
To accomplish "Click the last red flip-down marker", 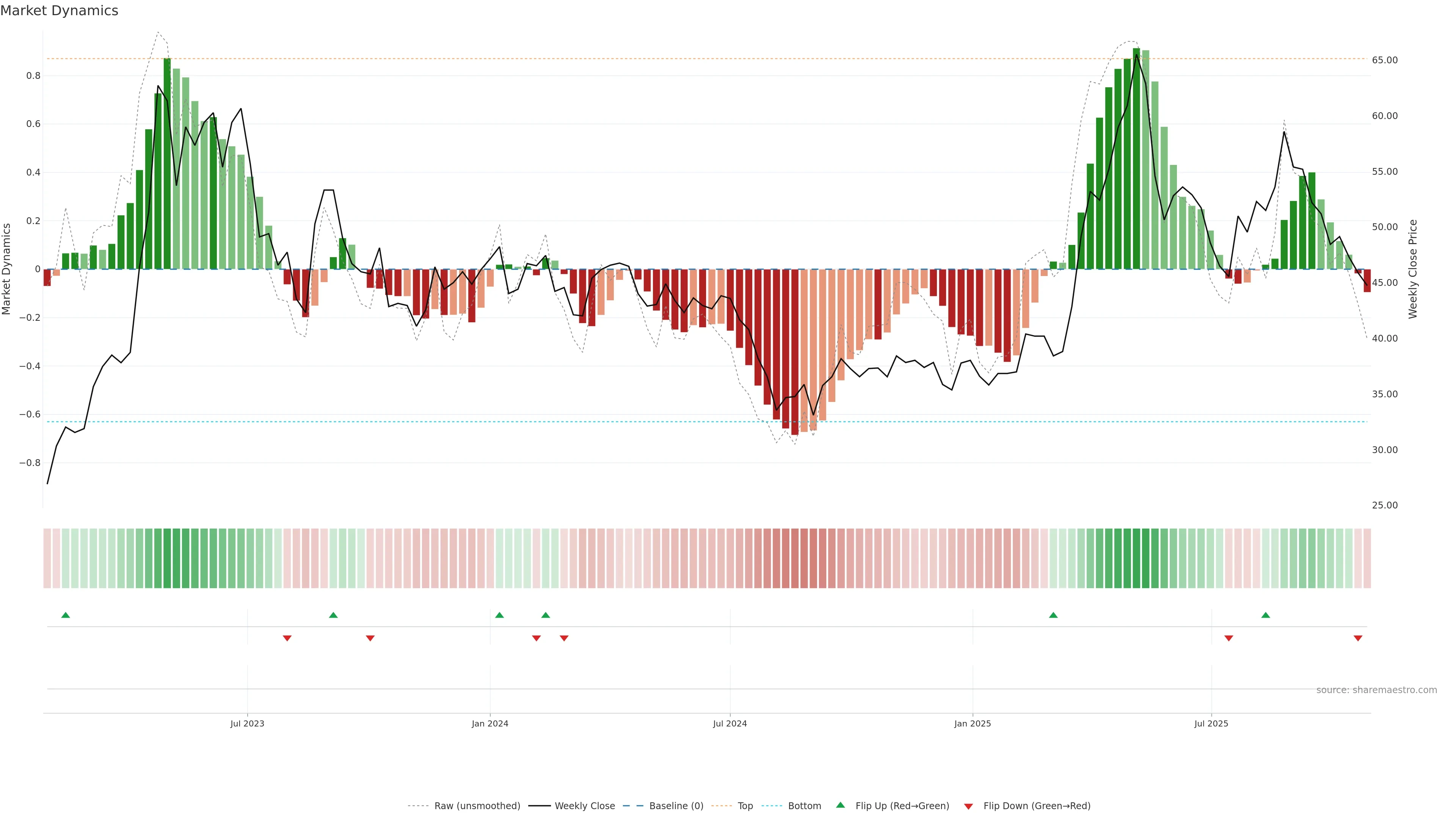I will coord(1358,638).
